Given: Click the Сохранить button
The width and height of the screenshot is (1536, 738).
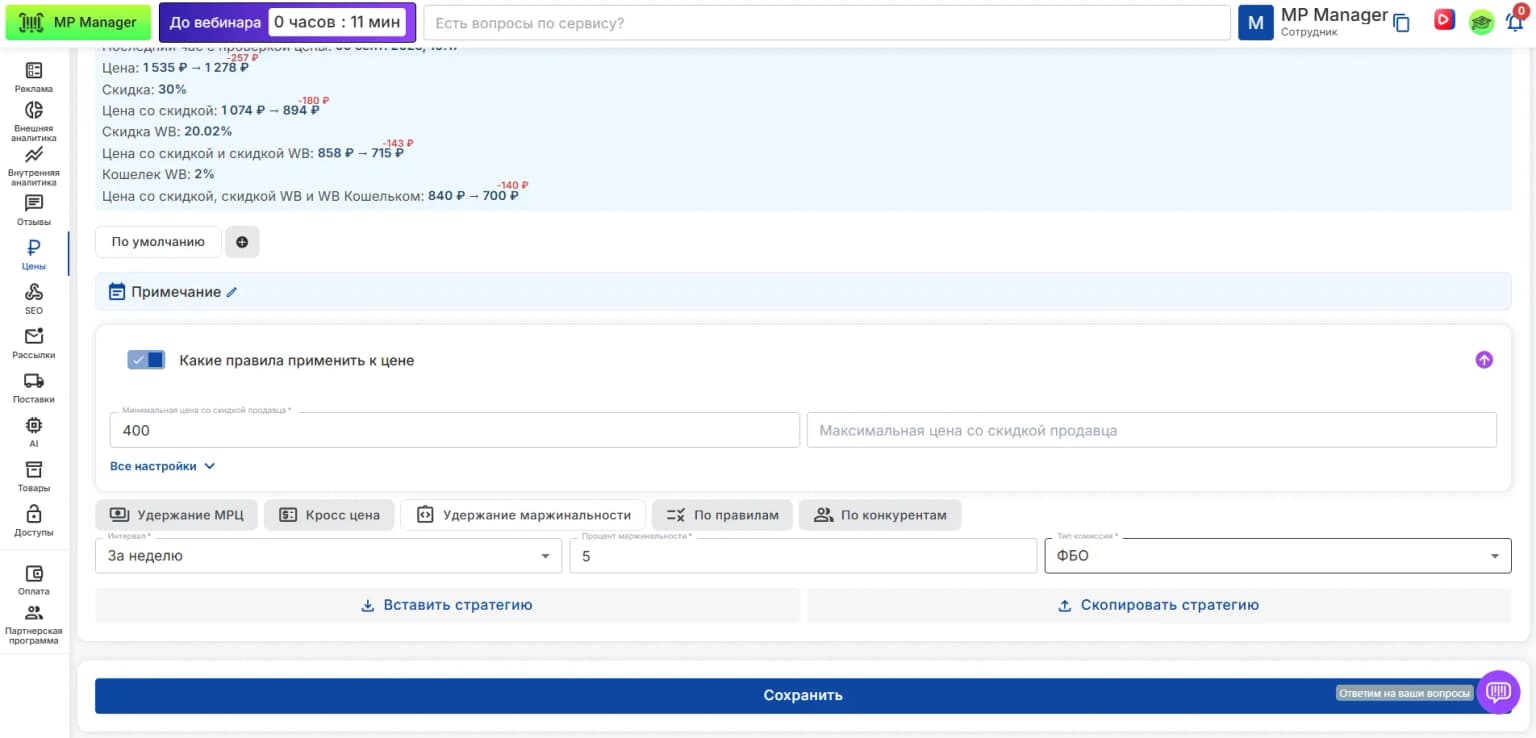Looking at the screenshot, I should tap(803, 696).
